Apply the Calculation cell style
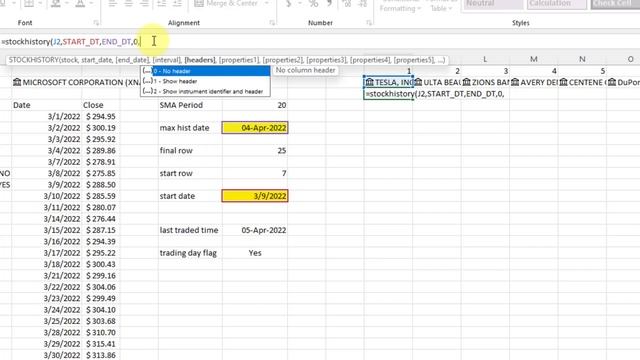The image size is (640, 360). (557, 4)
